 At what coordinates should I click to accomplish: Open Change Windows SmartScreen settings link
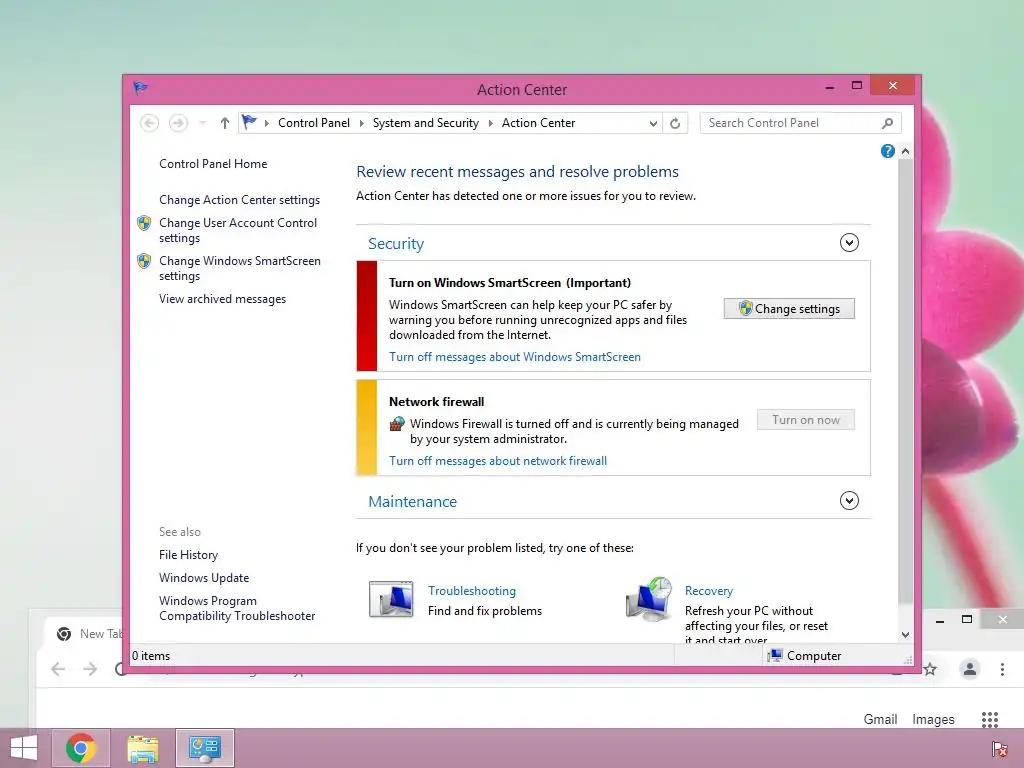[x=240, y=268]
